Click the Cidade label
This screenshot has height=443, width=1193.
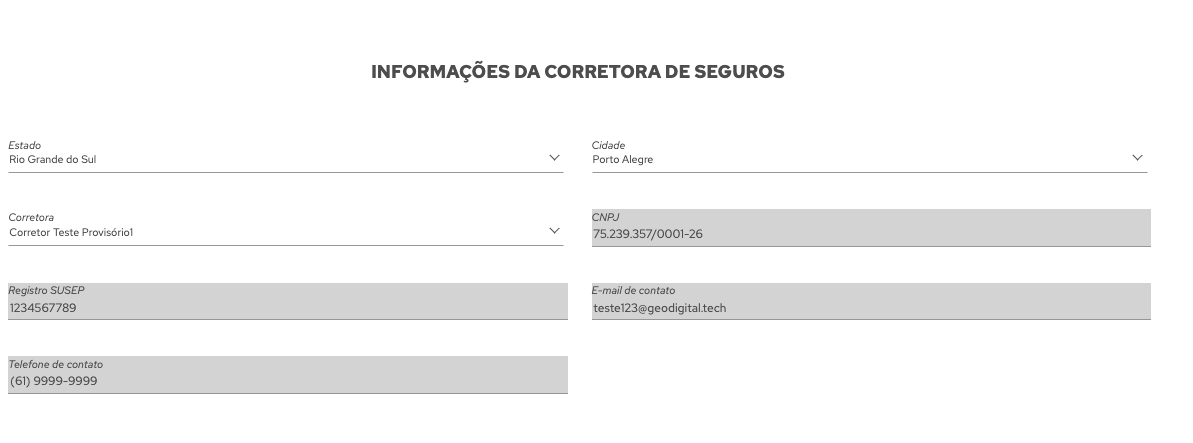pyautogui.click(x=608, y=145)
